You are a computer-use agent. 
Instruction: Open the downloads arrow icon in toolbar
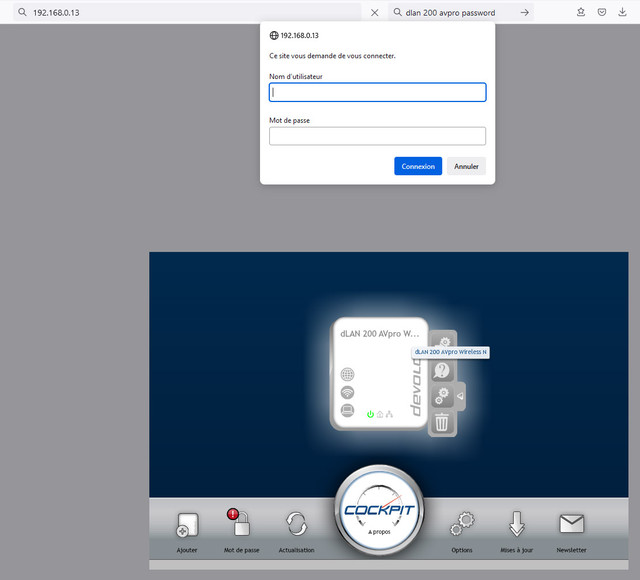click(x=622, y=12)
